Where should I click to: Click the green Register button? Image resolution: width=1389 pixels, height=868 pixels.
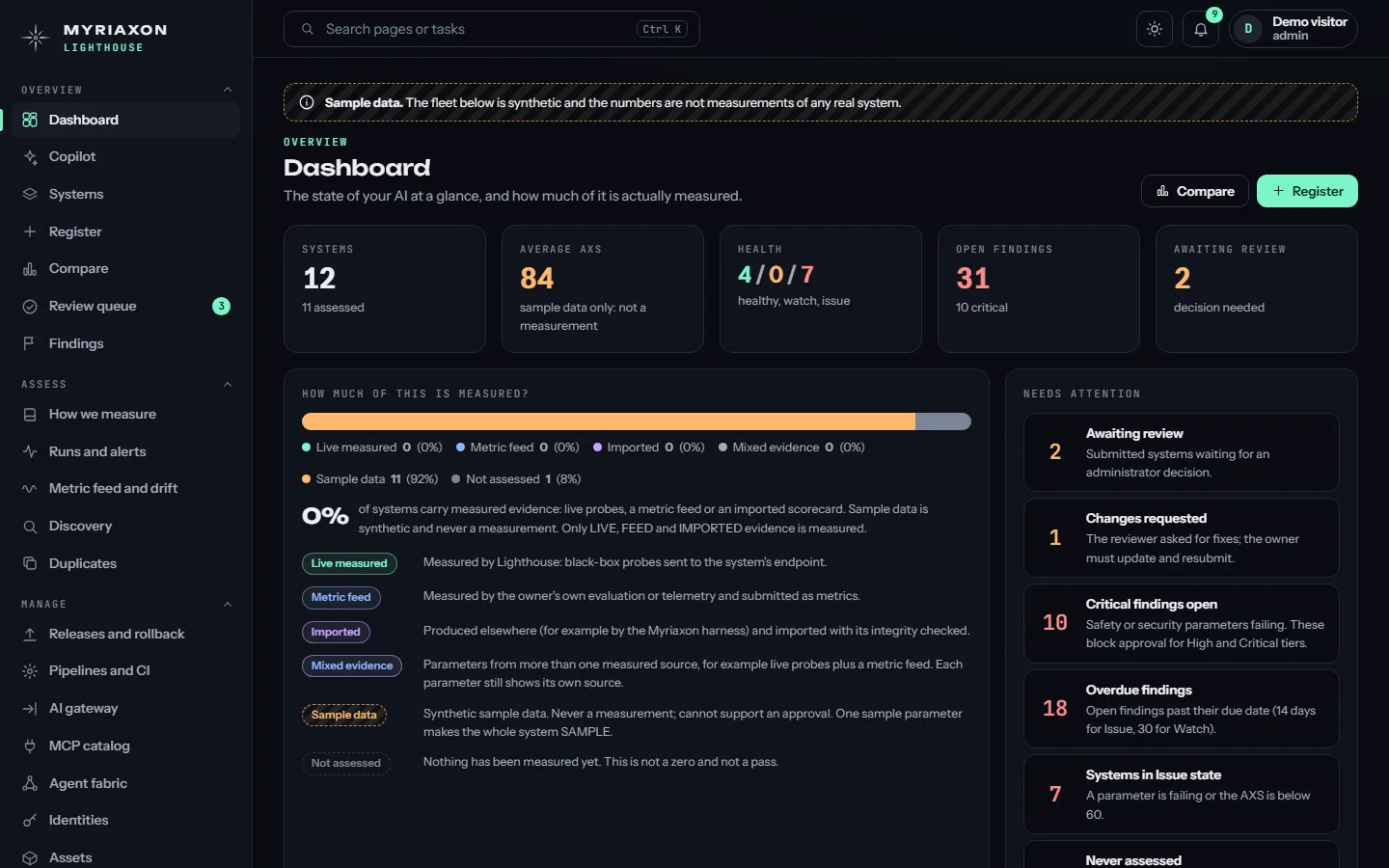[x=1307, y=191]
